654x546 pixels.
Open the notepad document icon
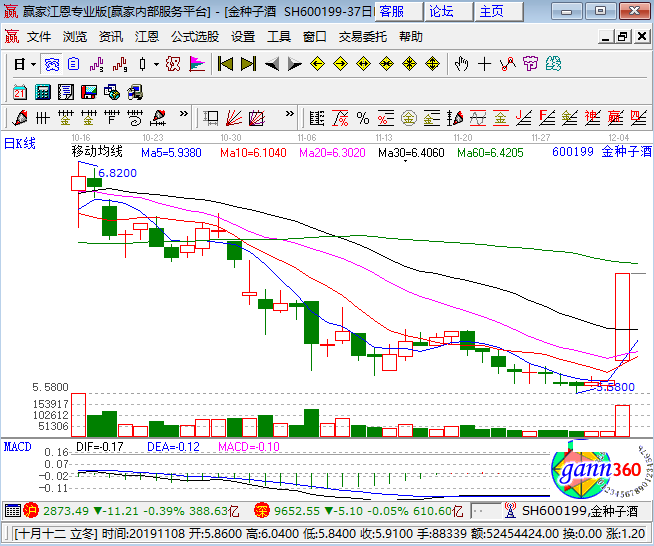tap(65, 92)
